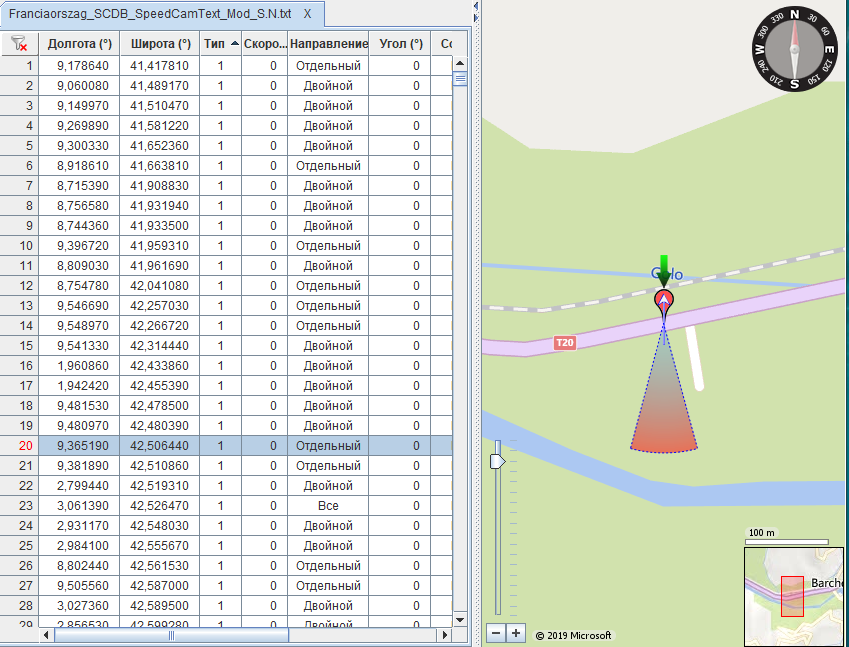Image resolution: width=849 pixels, height=647 pixels.
Task: Click latitude cell 42,510860
Action: 160,467
